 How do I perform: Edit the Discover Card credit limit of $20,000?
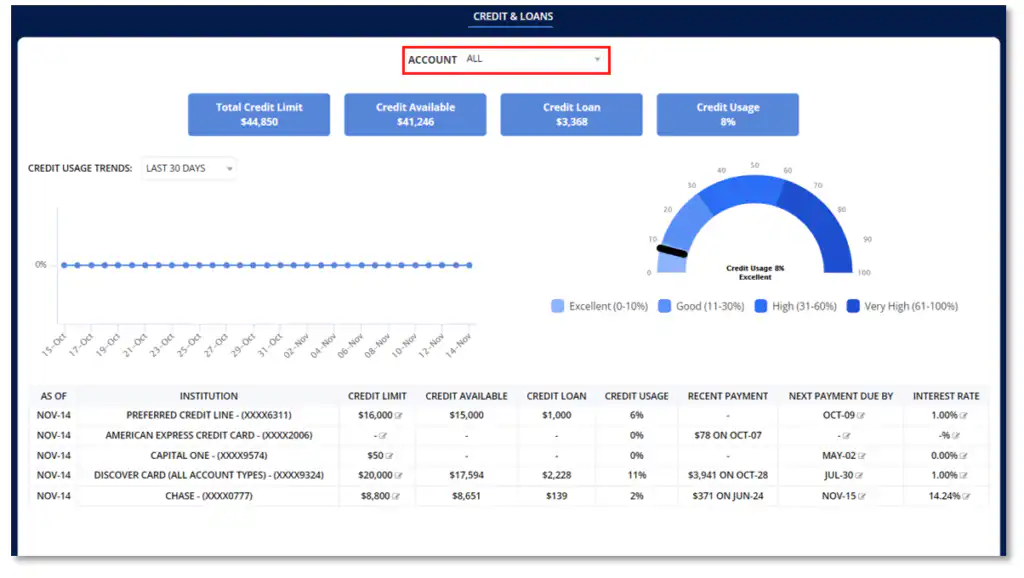(399, 474)
